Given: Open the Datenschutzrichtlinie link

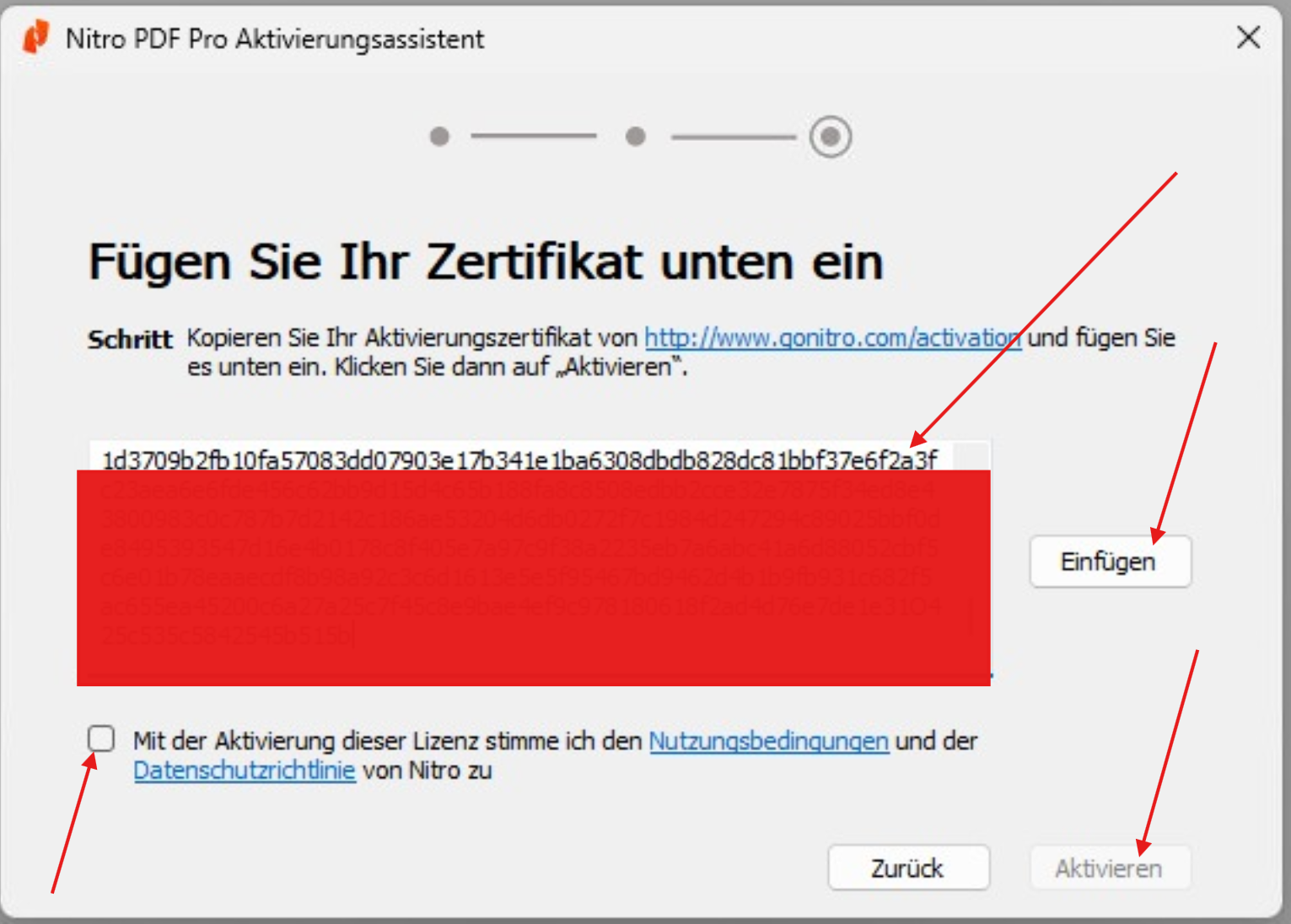Looking at the screenshot, I should (245, 771).
